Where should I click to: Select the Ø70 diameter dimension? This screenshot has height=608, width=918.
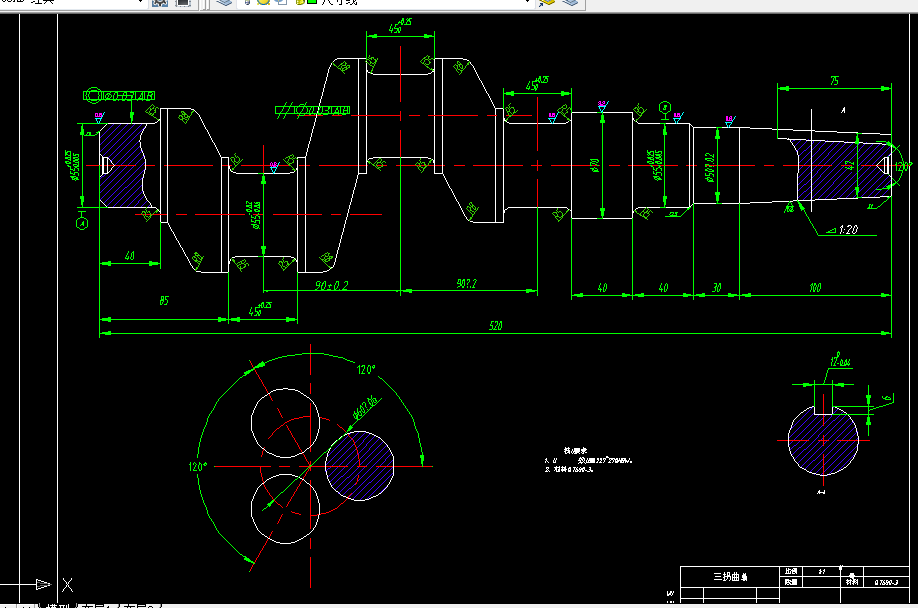(x=595, y=166)
